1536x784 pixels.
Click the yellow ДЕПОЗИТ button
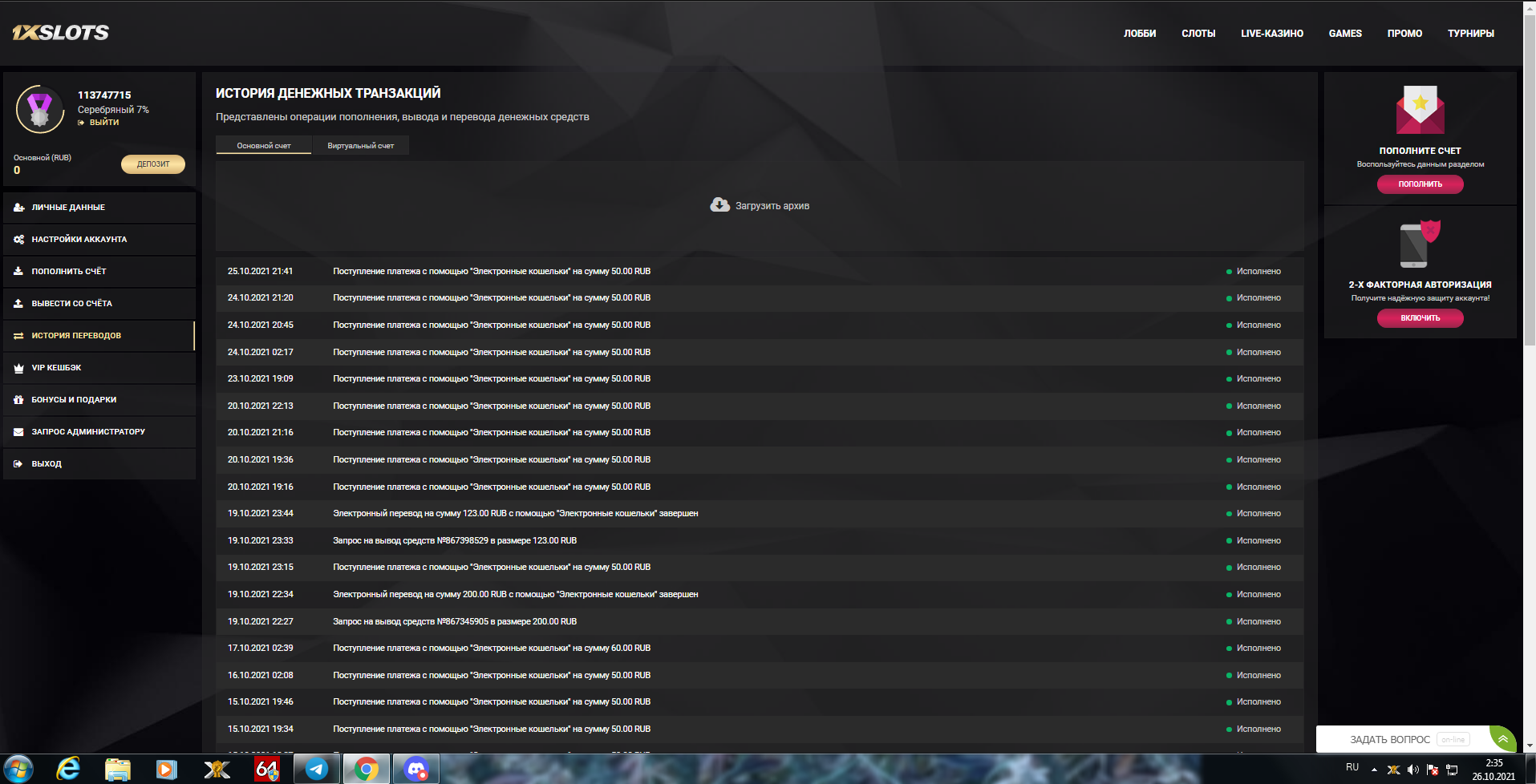tap(153, 164)
